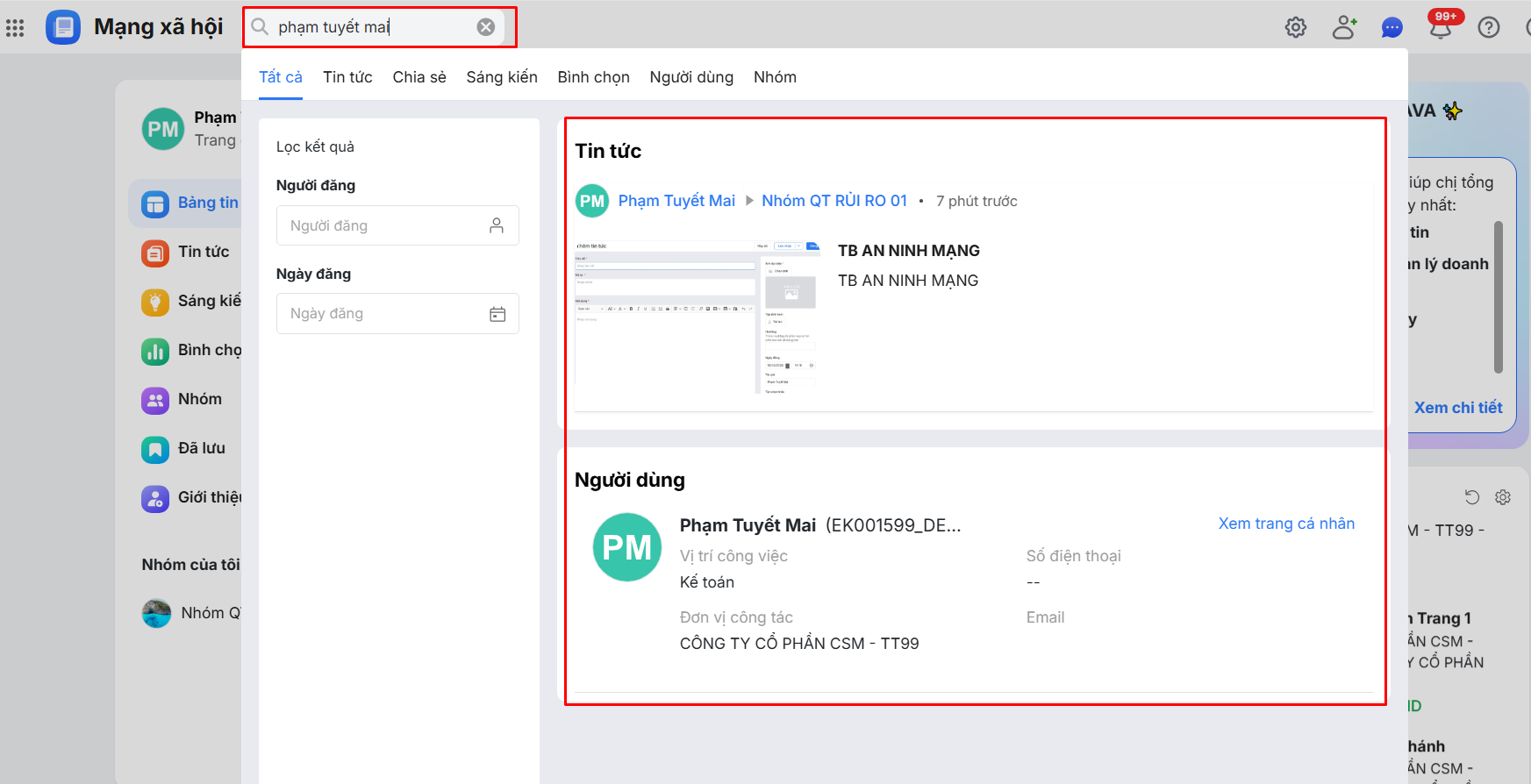Clear the search box text
Screen dimensions: 1531x784
tap(485, 27)
